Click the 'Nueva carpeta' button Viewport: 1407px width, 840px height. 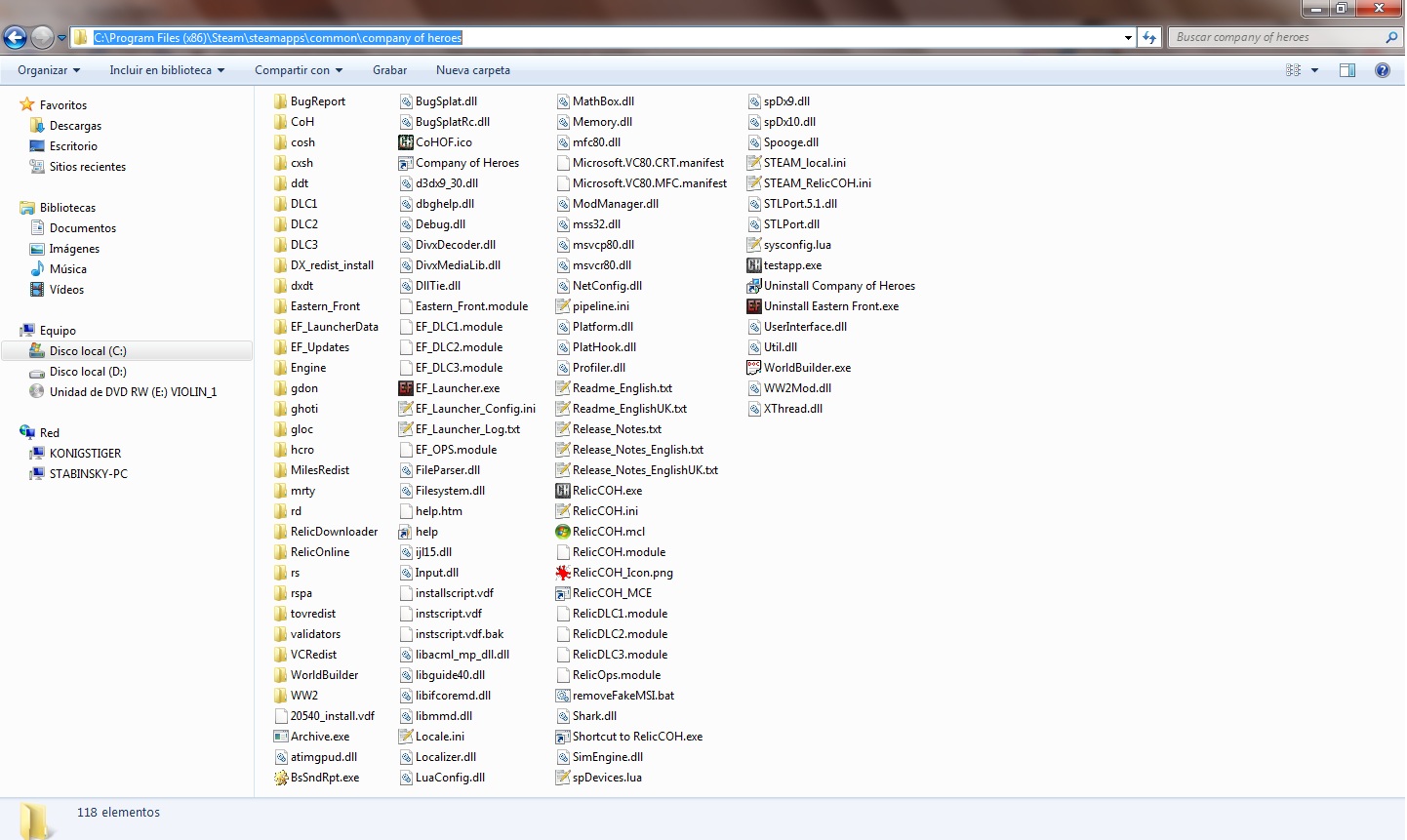473,70
